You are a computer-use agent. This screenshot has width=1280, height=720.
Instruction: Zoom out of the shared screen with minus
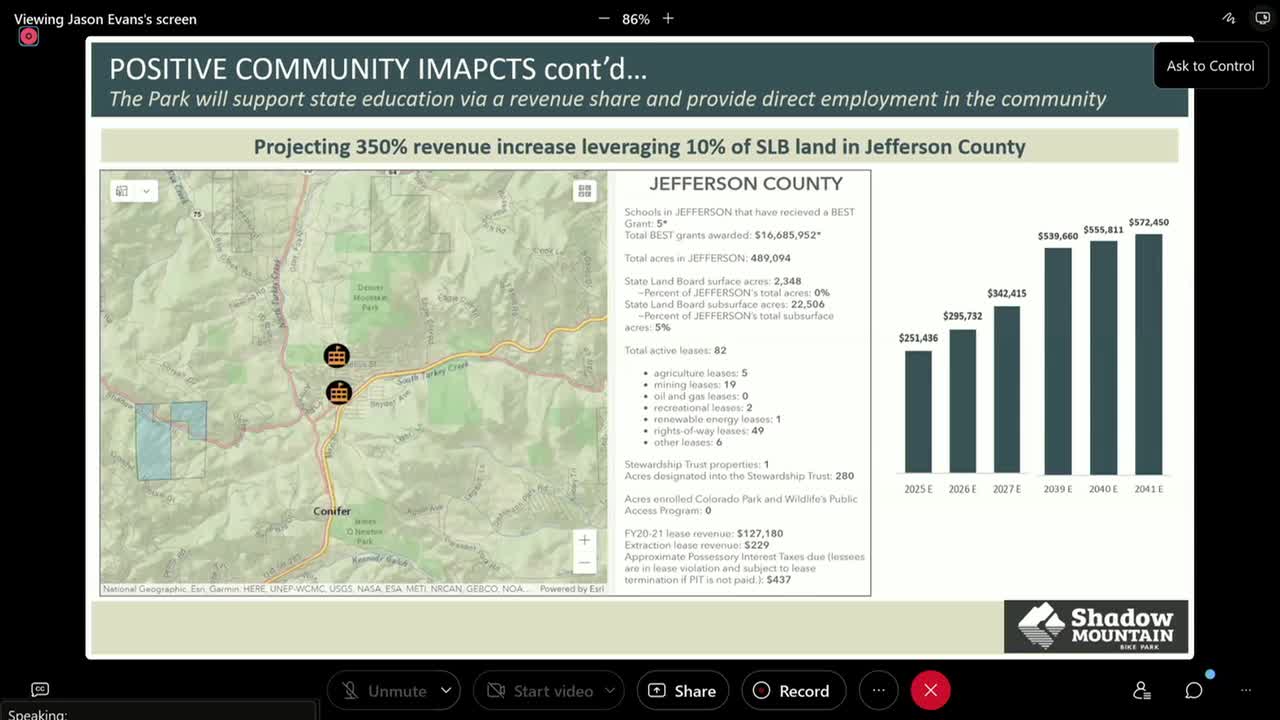coord(603,19)
